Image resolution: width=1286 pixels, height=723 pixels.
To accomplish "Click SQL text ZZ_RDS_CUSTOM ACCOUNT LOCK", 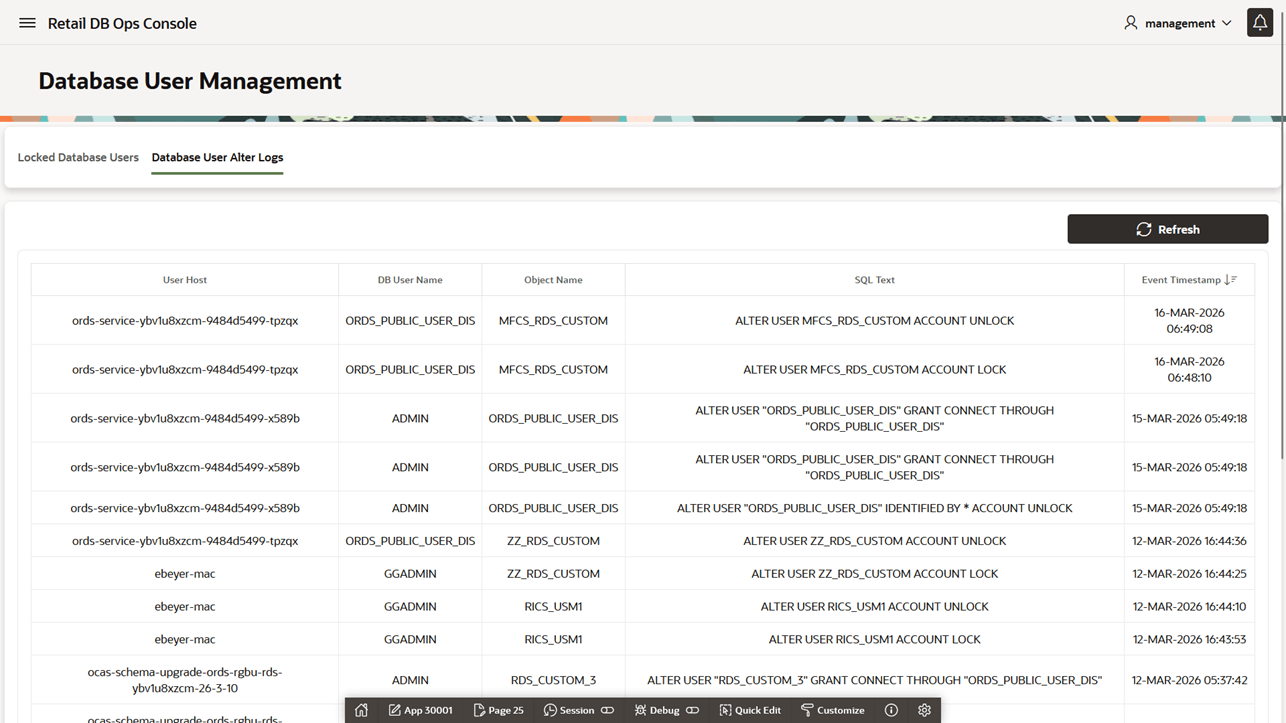I will (x=874, y=574).
